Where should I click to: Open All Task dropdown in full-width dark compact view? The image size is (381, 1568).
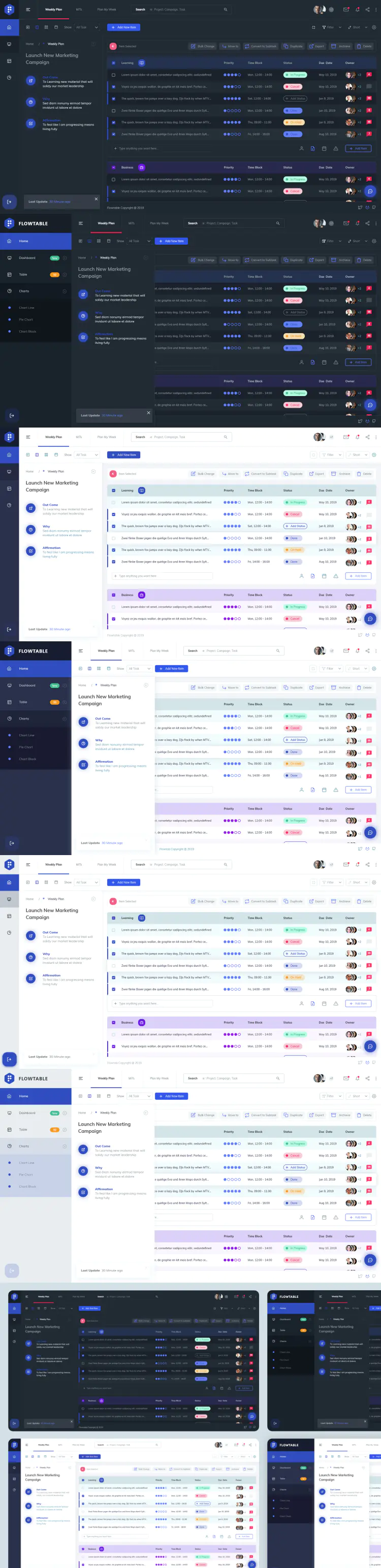pos(87,27)
